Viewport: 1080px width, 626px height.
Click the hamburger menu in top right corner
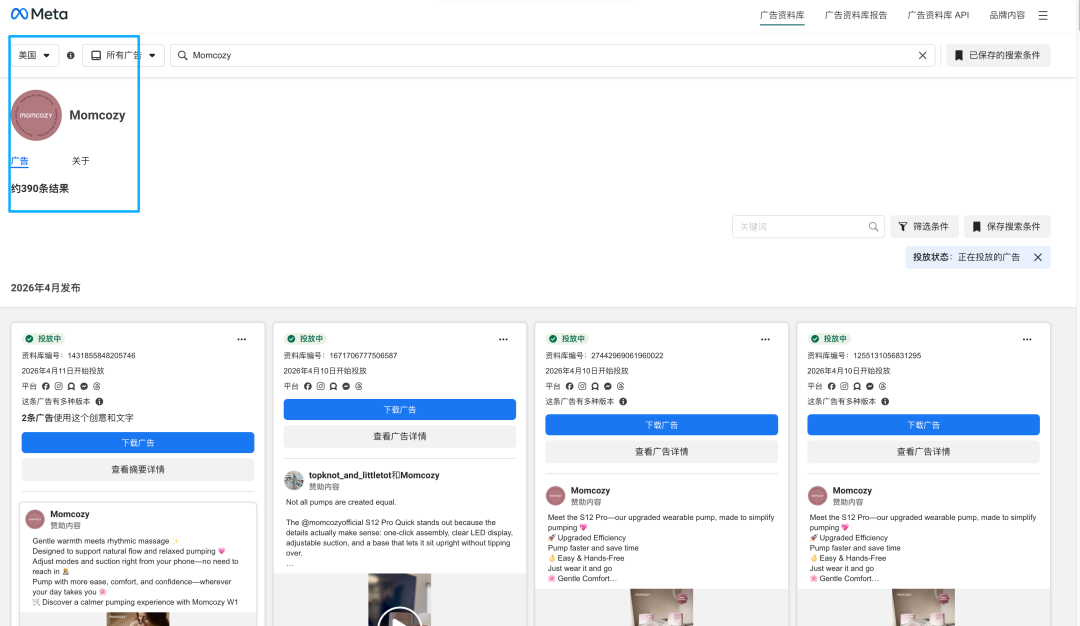click(x=1043, y=13)
